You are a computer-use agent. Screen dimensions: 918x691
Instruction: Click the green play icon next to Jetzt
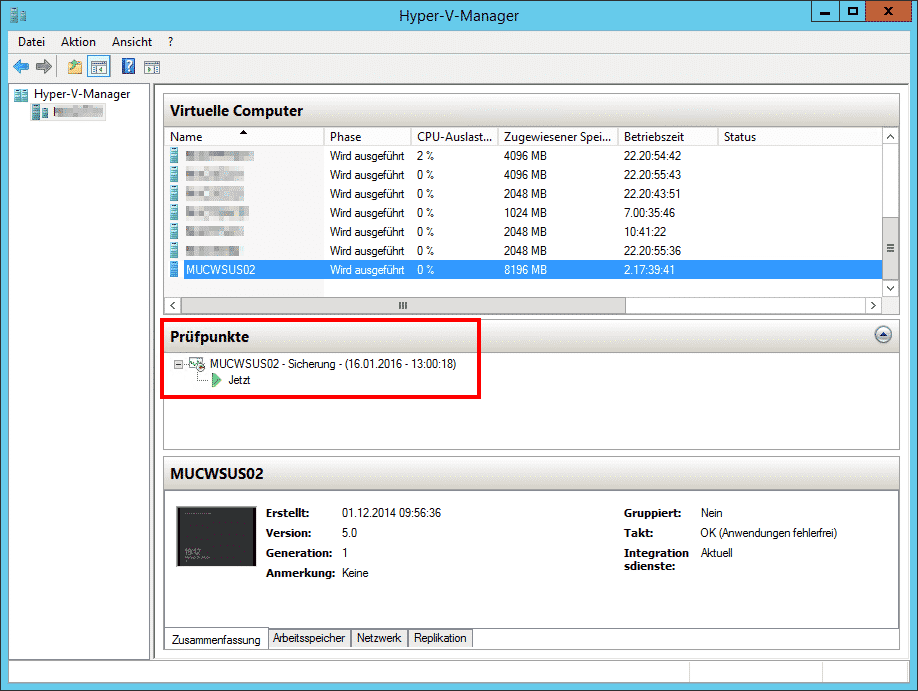click(217, 381)
